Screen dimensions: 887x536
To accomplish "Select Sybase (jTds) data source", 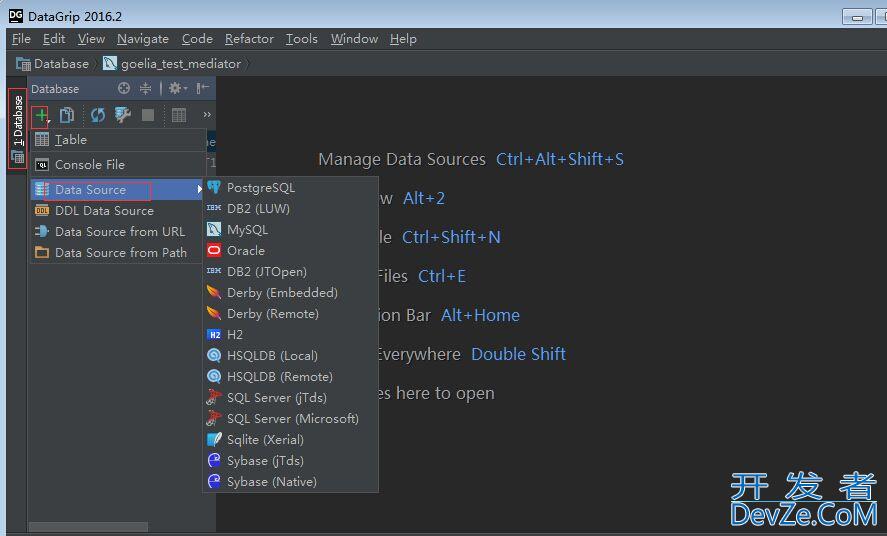I will pos(291,460).
